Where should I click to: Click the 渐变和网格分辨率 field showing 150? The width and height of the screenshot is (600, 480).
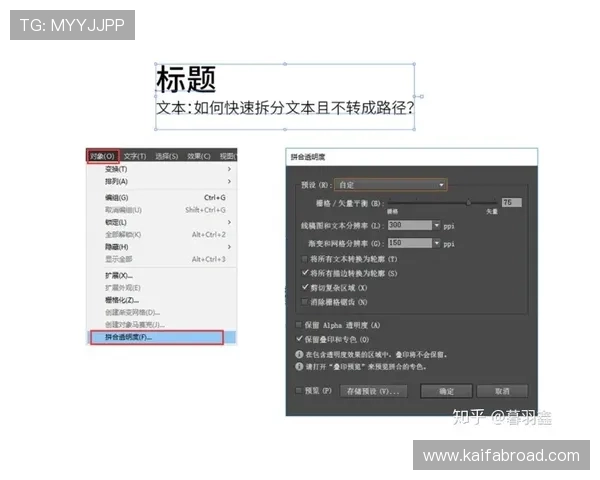tap(410, 243)
